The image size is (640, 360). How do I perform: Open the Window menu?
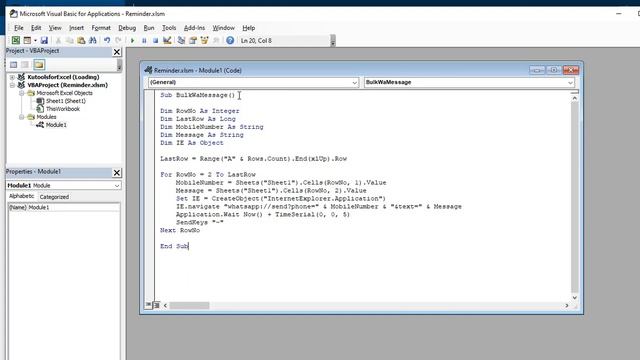coord(224,28)
